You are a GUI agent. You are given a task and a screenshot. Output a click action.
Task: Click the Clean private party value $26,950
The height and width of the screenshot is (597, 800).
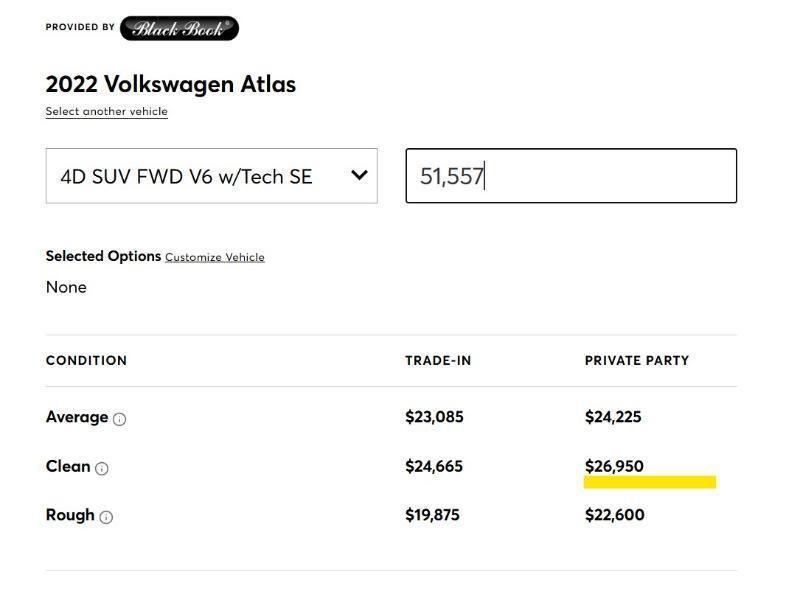pyautogui.click(x=614, y=466)
